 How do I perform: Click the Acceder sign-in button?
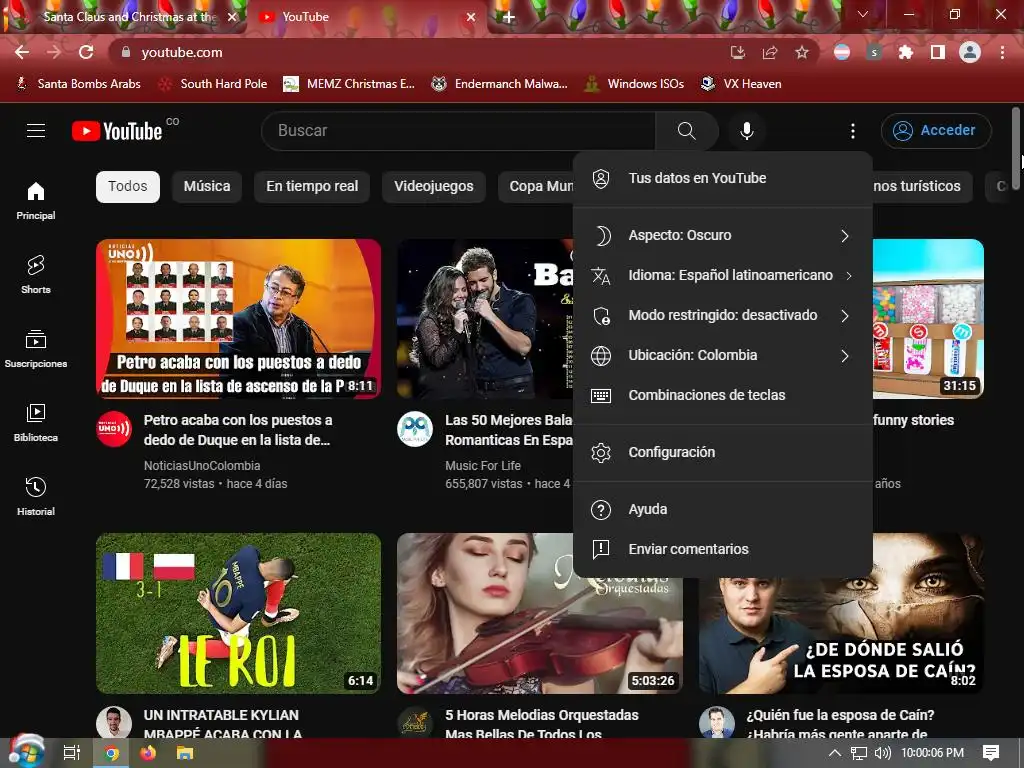(x=936, y=131)
